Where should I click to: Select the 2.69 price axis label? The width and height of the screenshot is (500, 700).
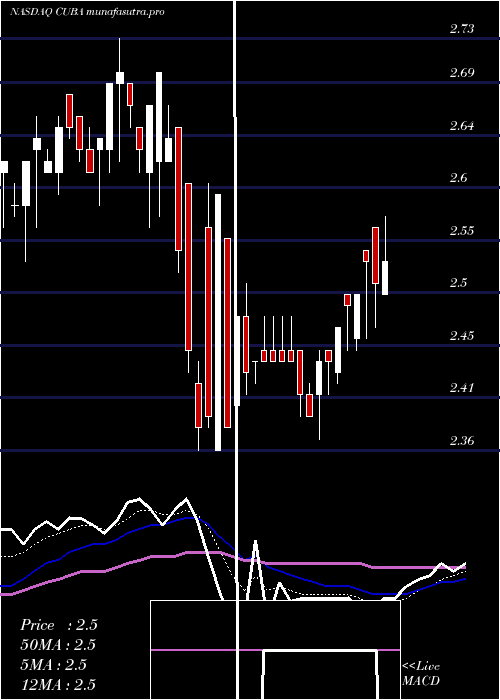point(462,73)
